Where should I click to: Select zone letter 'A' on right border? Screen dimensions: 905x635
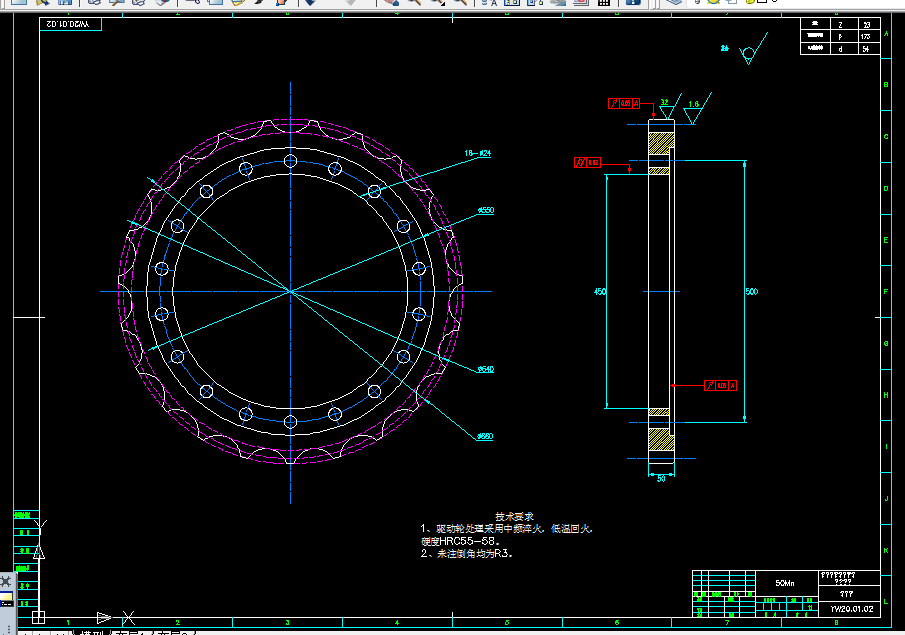click(x=886, y=34)
